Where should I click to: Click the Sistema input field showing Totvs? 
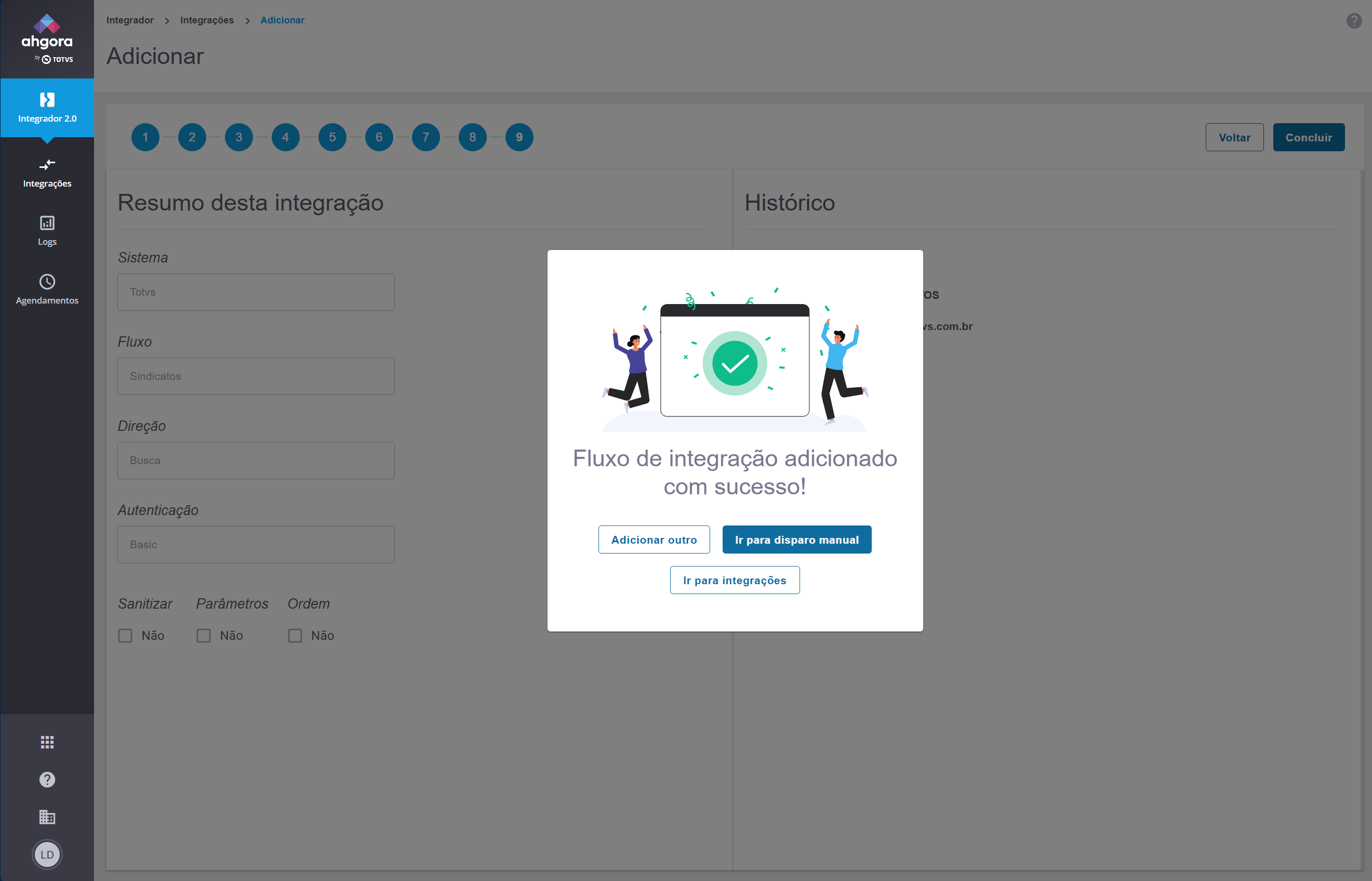point(256,292)
